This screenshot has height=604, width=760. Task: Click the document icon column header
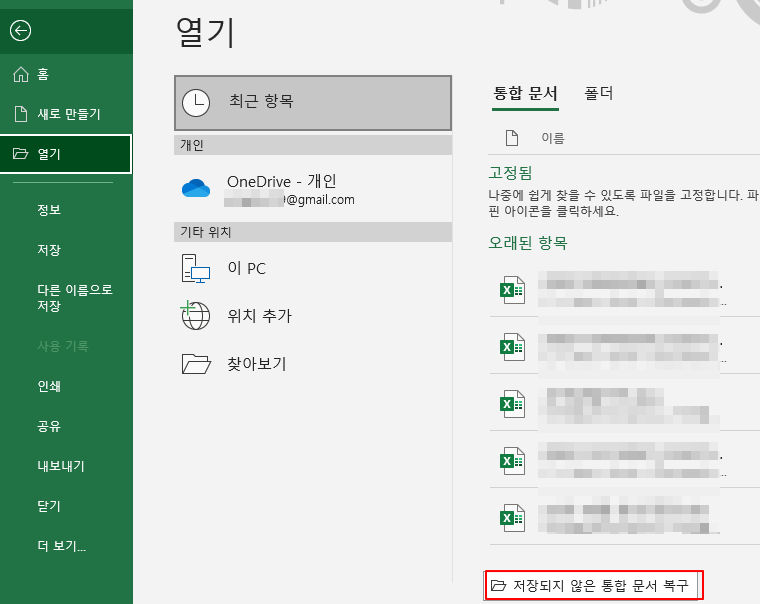tap(512, 138)
